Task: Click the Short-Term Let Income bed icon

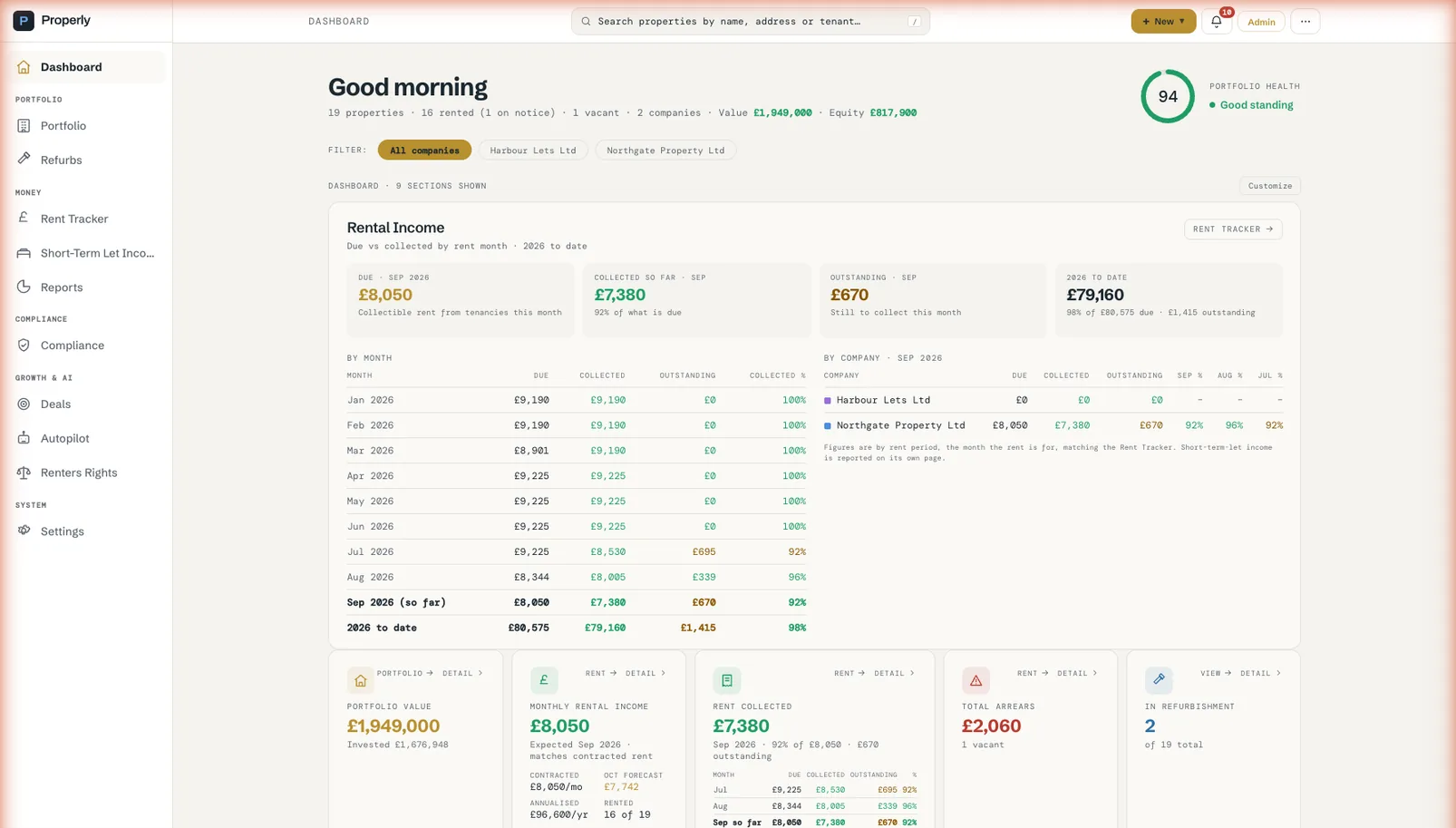Action: click(24, 253)
